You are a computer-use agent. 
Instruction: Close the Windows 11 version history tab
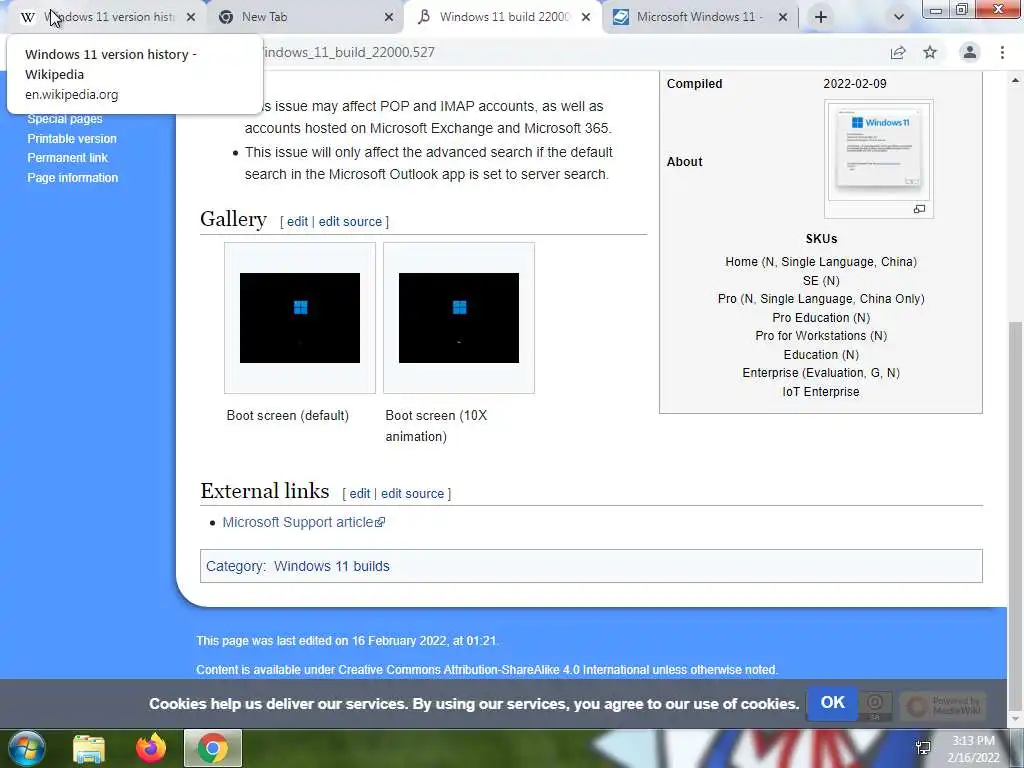(191, 18)
